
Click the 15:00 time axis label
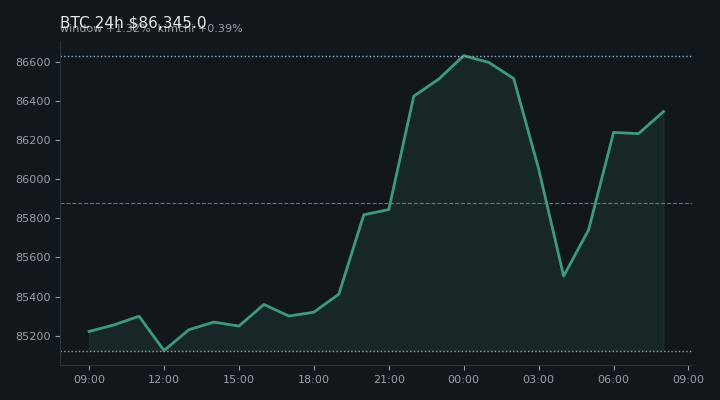tap(239, 379)
